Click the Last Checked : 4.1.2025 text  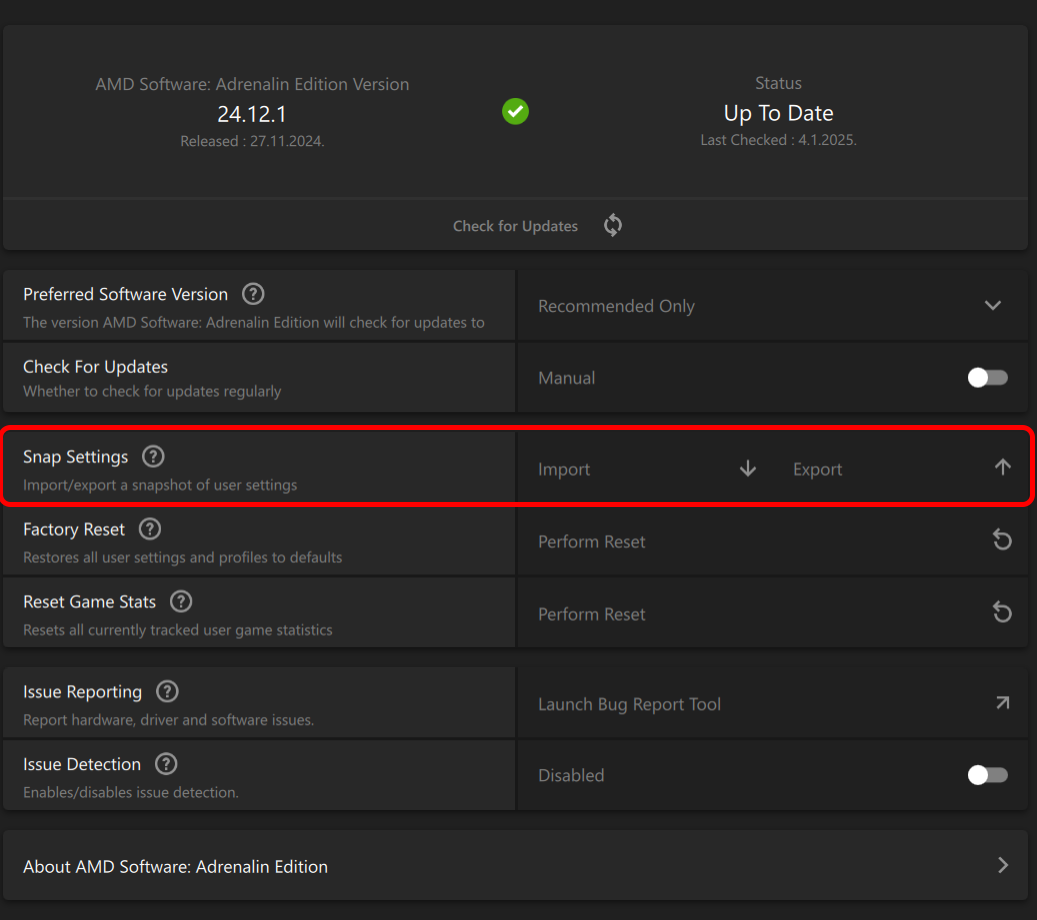tap(778, 140)
